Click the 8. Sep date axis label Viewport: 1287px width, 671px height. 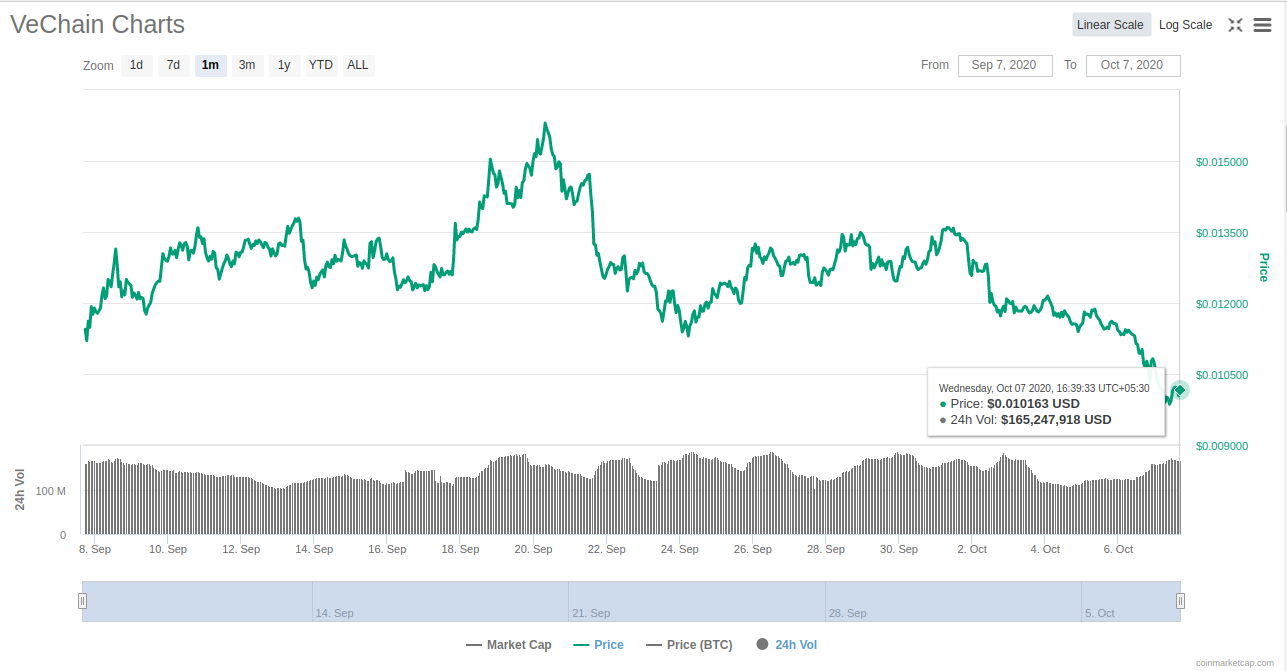[x=95, y=549]
